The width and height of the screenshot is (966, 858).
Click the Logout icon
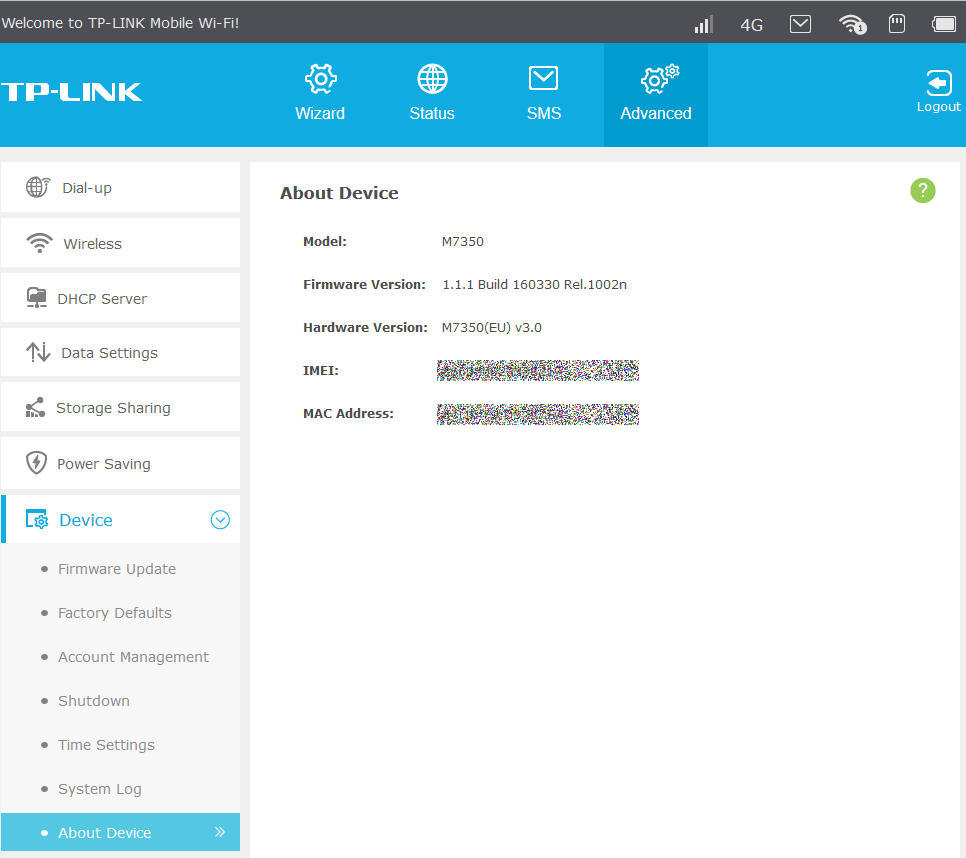tap(938, 83)
